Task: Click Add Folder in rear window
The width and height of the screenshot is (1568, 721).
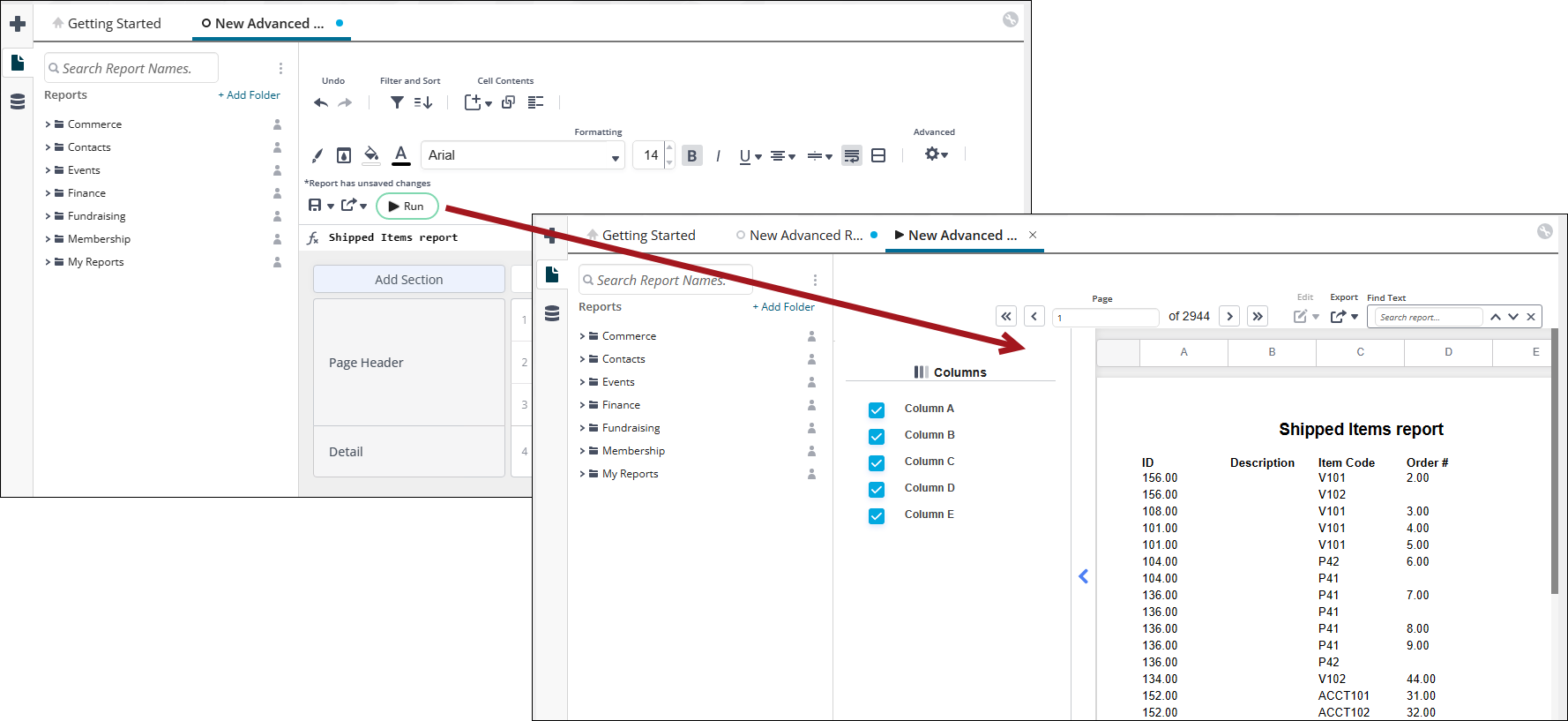Action: [x=250, y=94]
